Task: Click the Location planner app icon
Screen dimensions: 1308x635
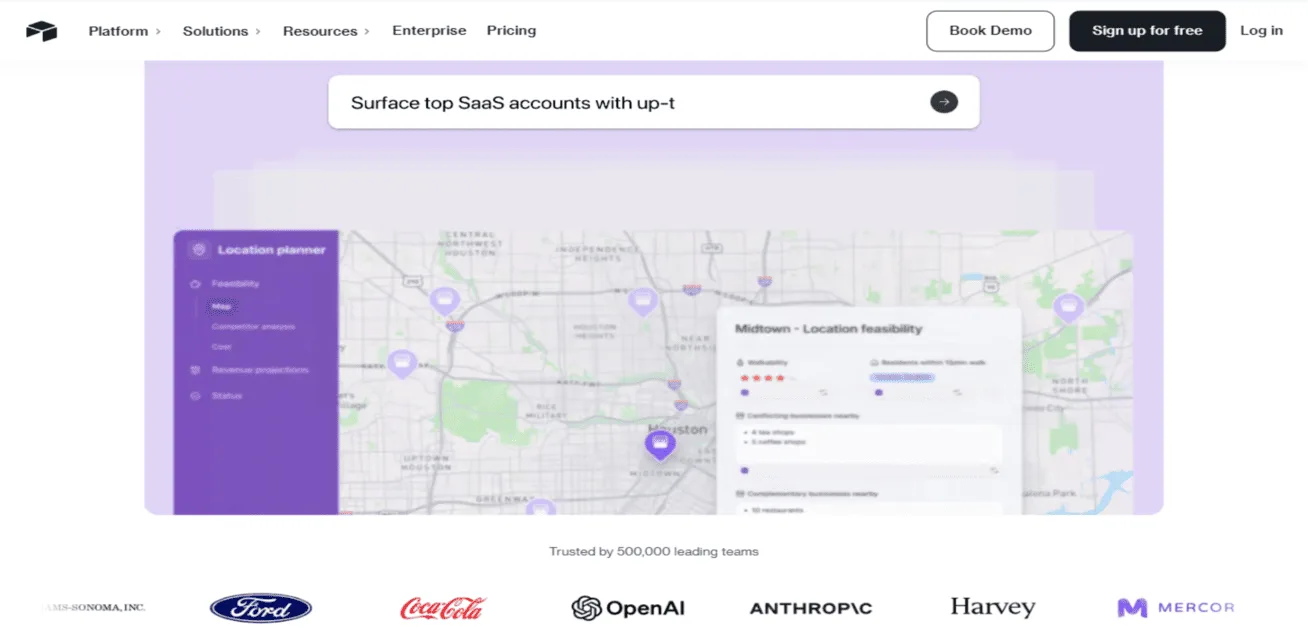Action: 198,250
